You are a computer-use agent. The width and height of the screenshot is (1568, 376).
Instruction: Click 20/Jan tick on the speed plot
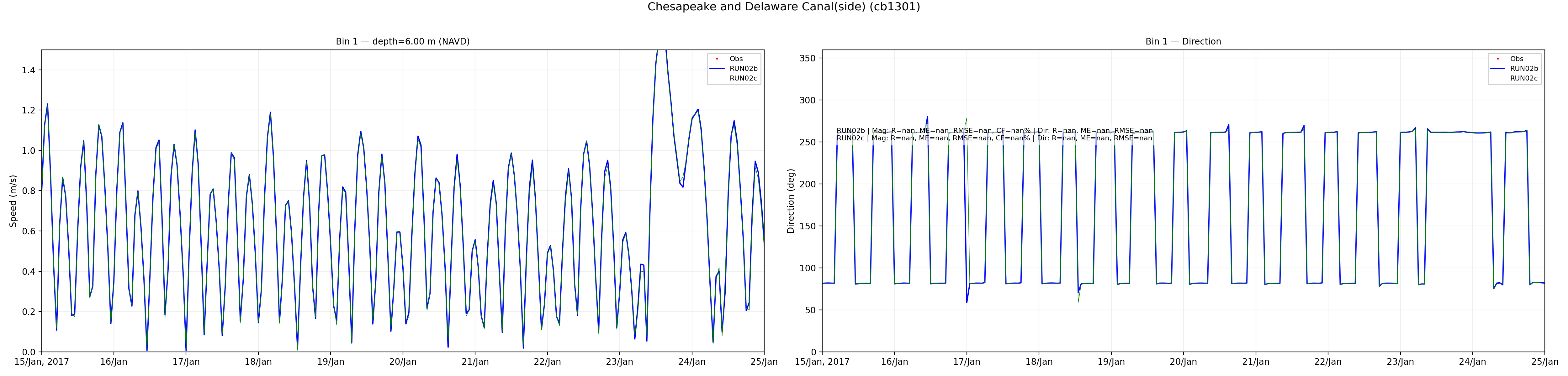[x=402, y=362]
